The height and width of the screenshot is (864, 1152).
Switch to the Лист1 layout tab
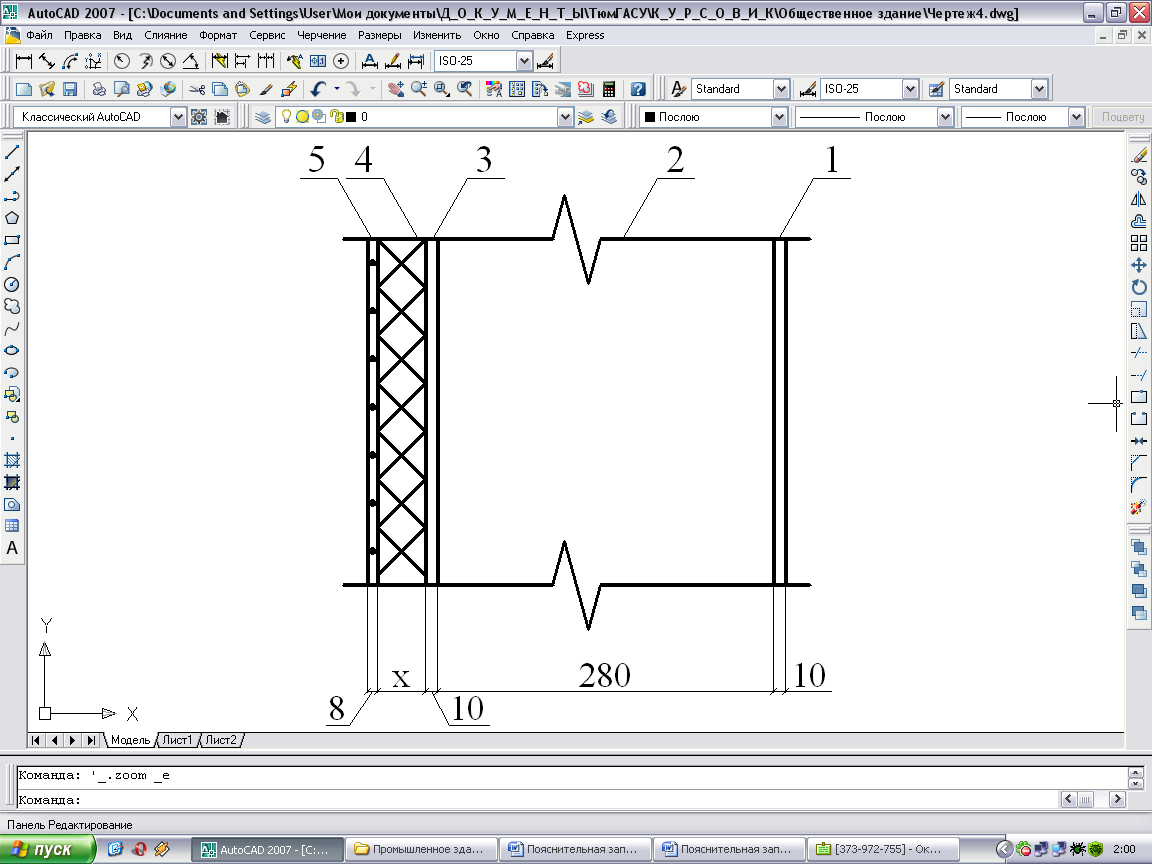tap(177, 740)
